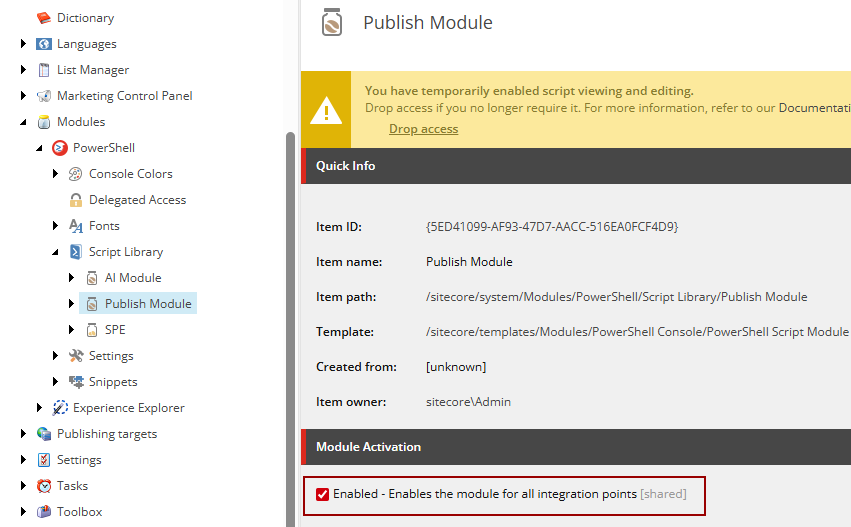
Task: Click the Tasks alarm clock icon
Action: click(x=44, y=486)
